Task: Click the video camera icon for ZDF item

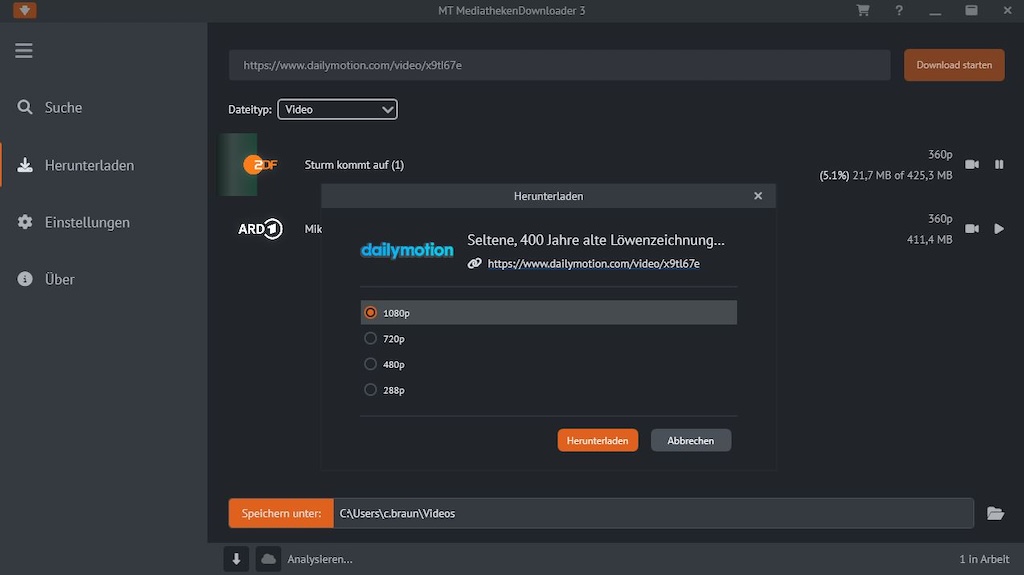Action: 971,165
